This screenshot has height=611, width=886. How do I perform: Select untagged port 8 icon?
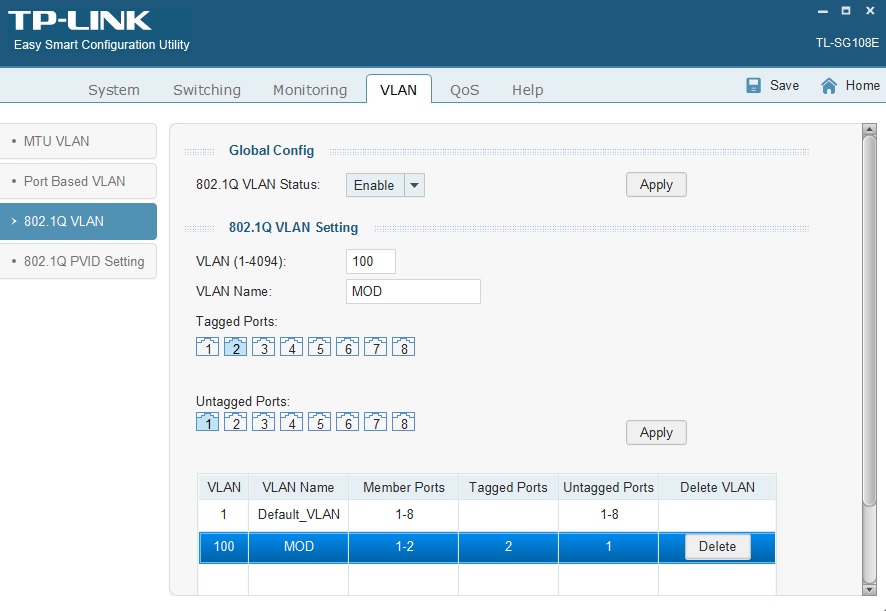pyautogui.click(x=403, y=421)
